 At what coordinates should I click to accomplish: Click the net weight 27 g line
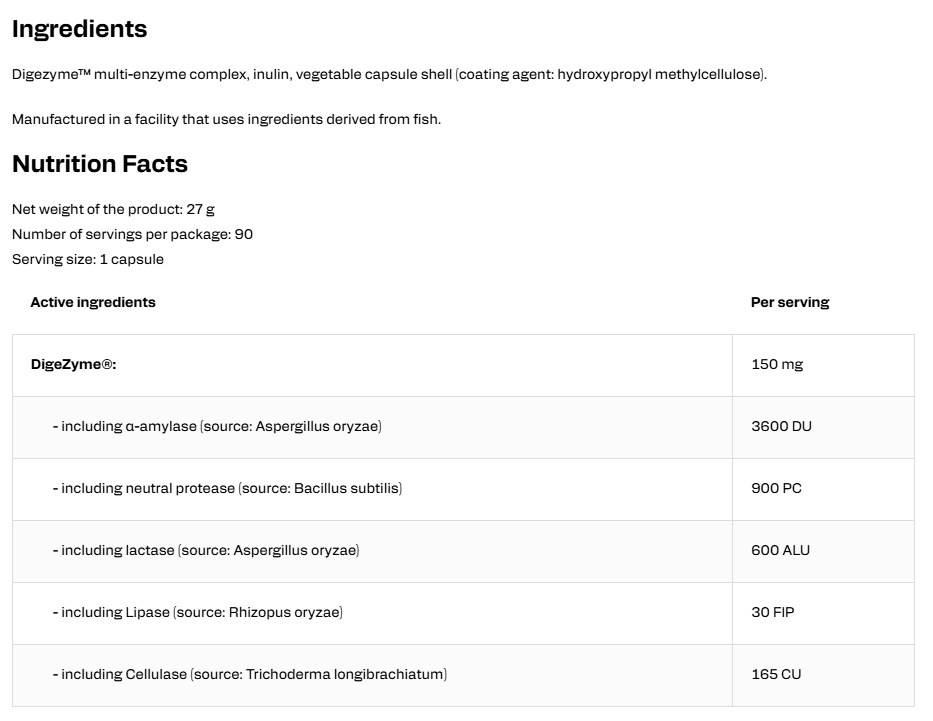pos(113,209)
